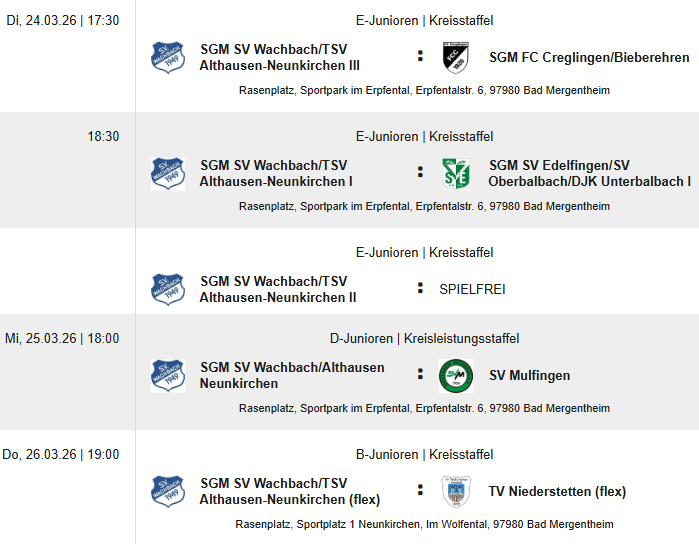Click the FC Creglingen club logo

(x=456, y=57)
